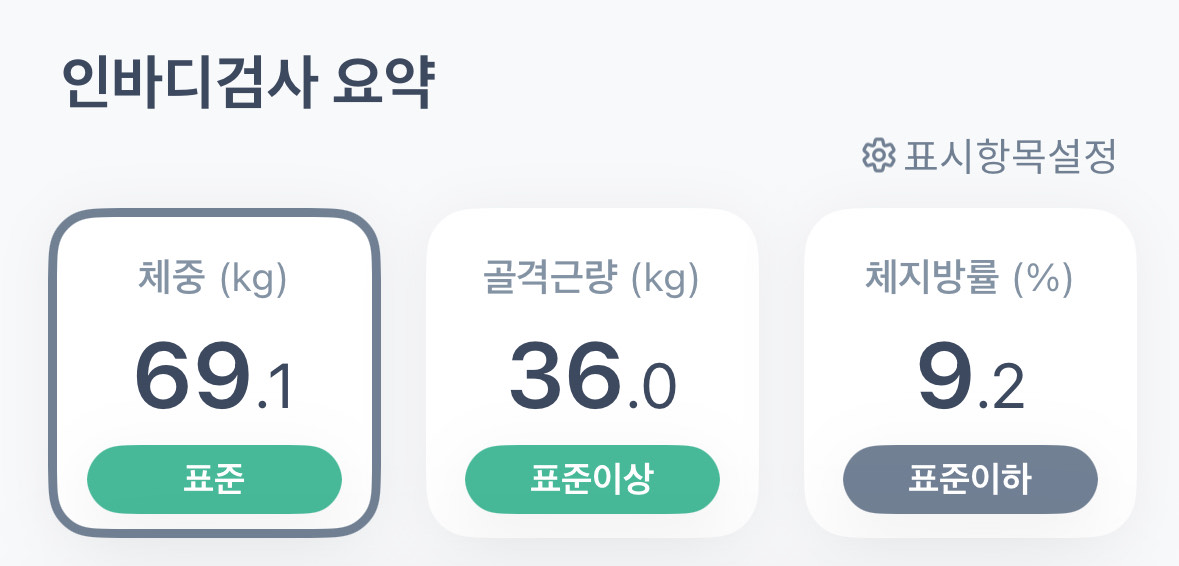Click the 9.2 body fat value
This screenshot has height=566, width=1179.
coord(969,377)
